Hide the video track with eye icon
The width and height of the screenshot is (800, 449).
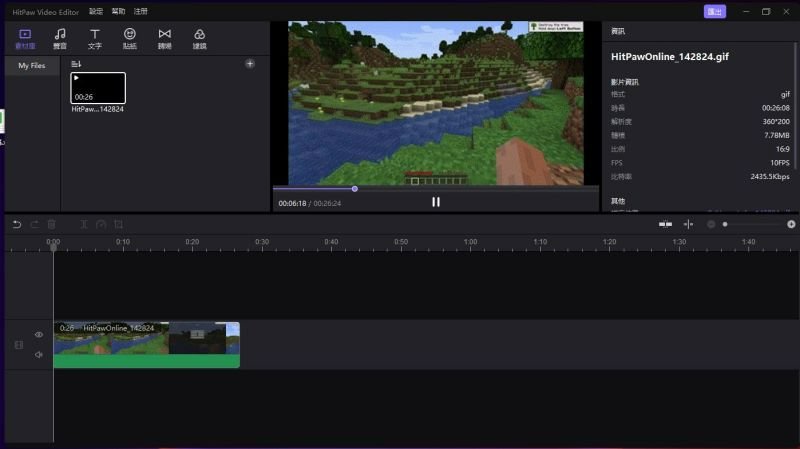point(39,335)
